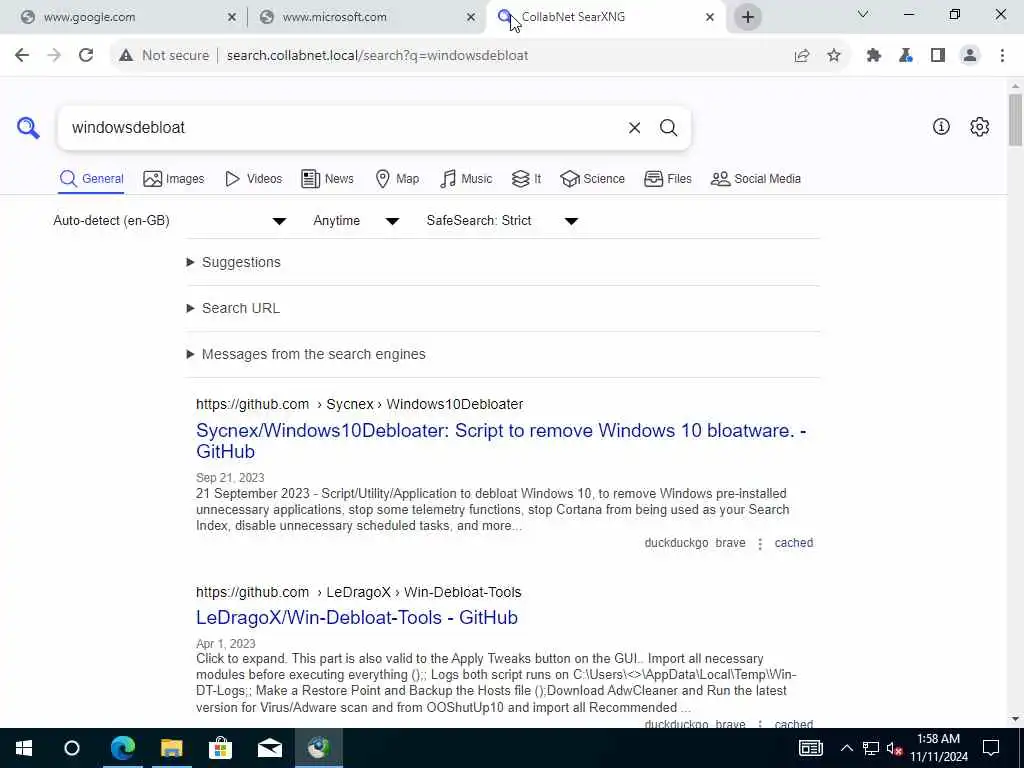This screenshot has height=768, width=1024.
Task: Click the page vertical scrollbar thumb
Action: click(1015, 120)
